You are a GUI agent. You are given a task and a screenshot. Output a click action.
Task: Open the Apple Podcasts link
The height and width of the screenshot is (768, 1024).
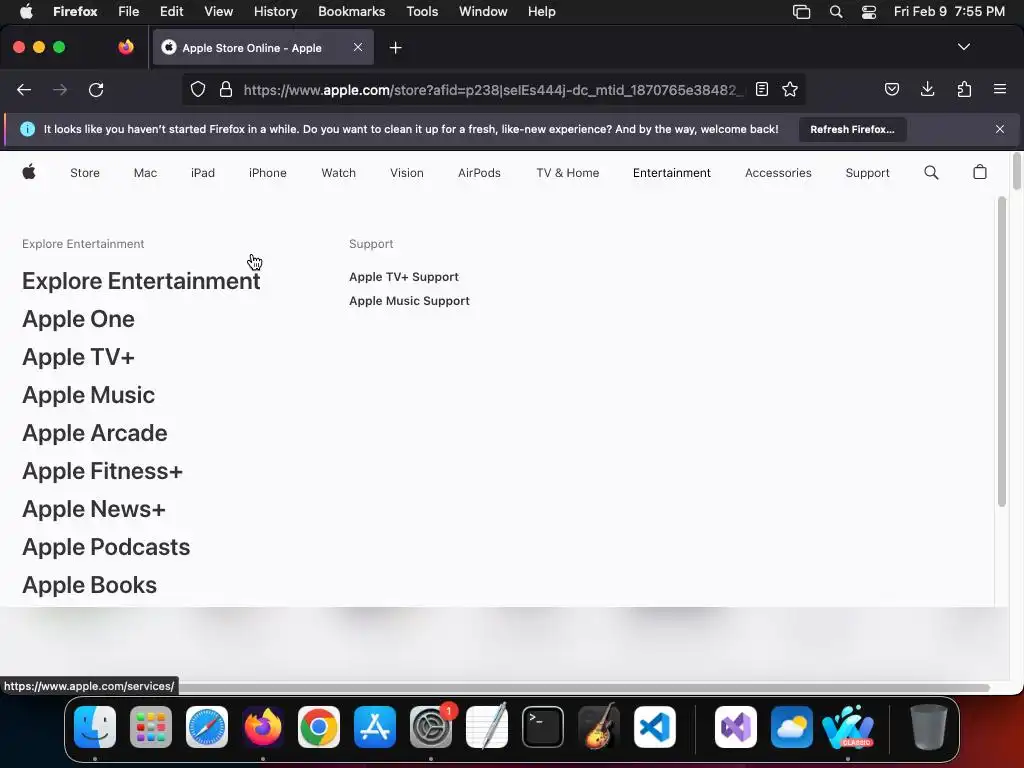pyautogui.click(x=106, y=547)
